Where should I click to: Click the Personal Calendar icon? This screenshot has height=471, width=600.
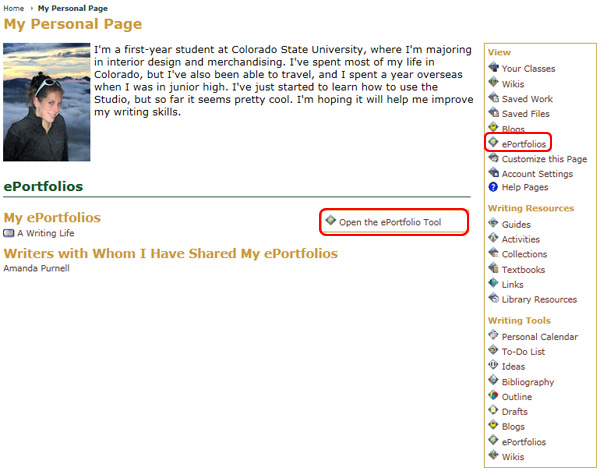point(494,335)
